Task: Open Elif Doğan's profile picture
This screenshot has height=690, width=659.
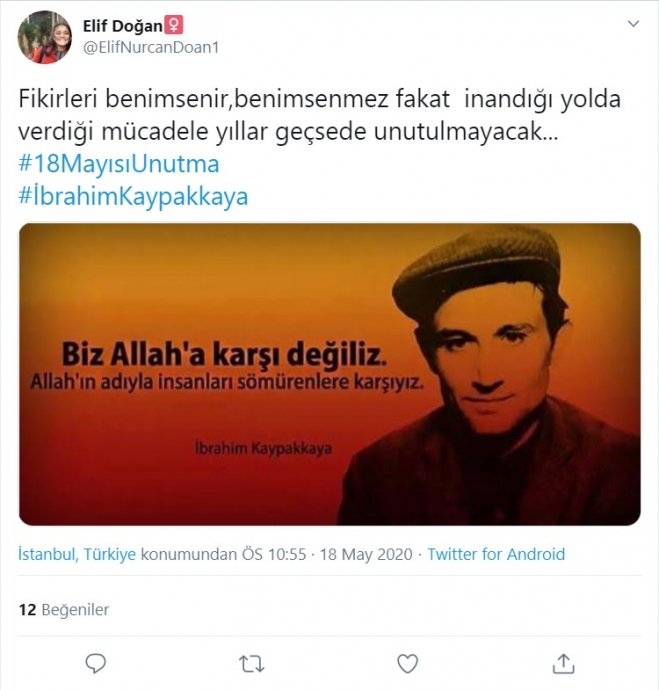Action: (44, 37)
